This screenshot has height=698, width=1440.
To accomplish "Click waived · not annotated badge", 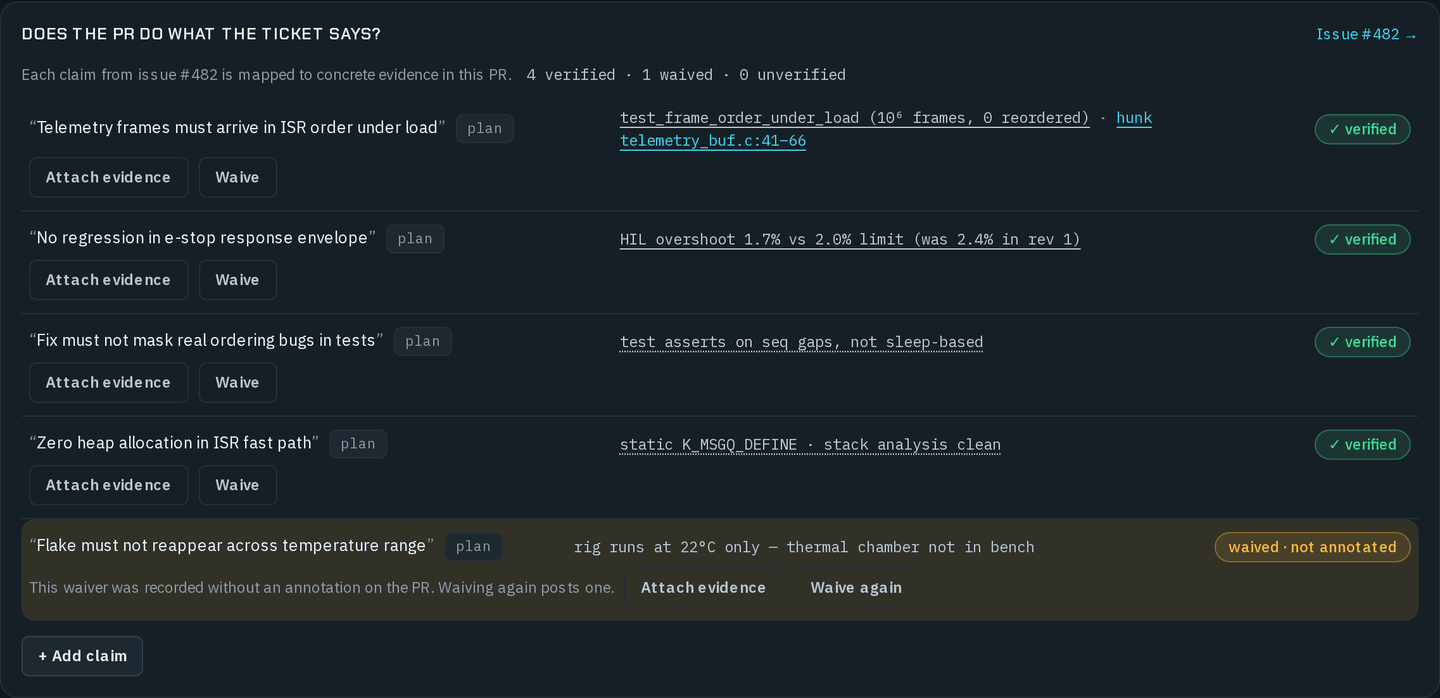I will tap(1312, 547).
